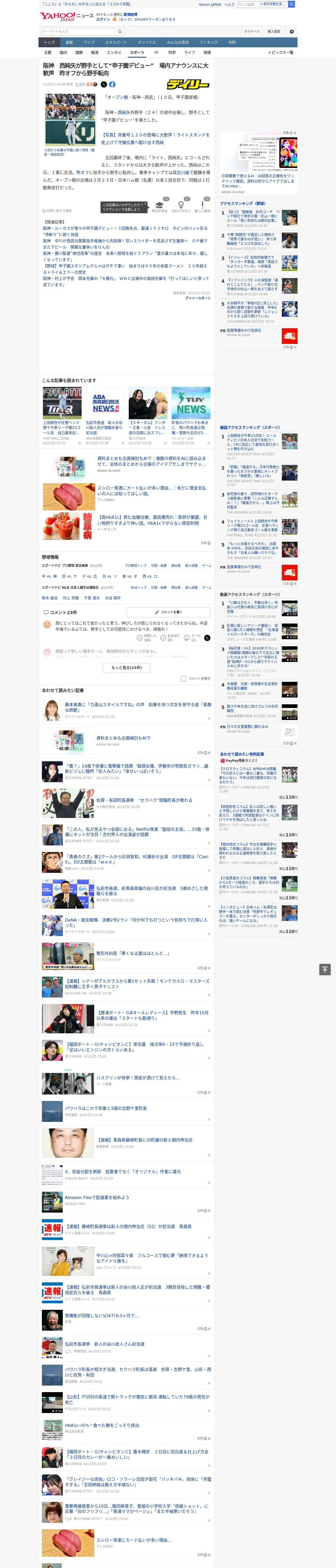Tap the なるほど reaction on first comment
The width and height of the screenshot is (336, 1568).
(x=171, y=637)
